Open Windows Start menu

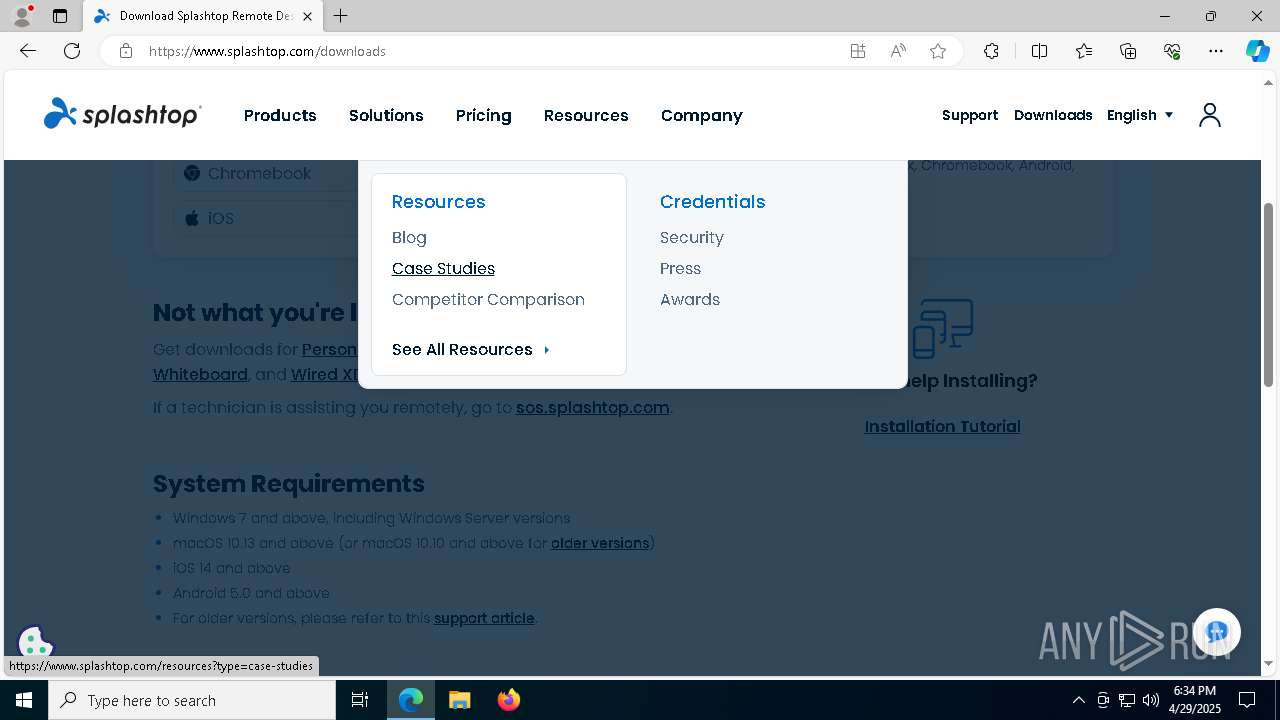[24, 700]
